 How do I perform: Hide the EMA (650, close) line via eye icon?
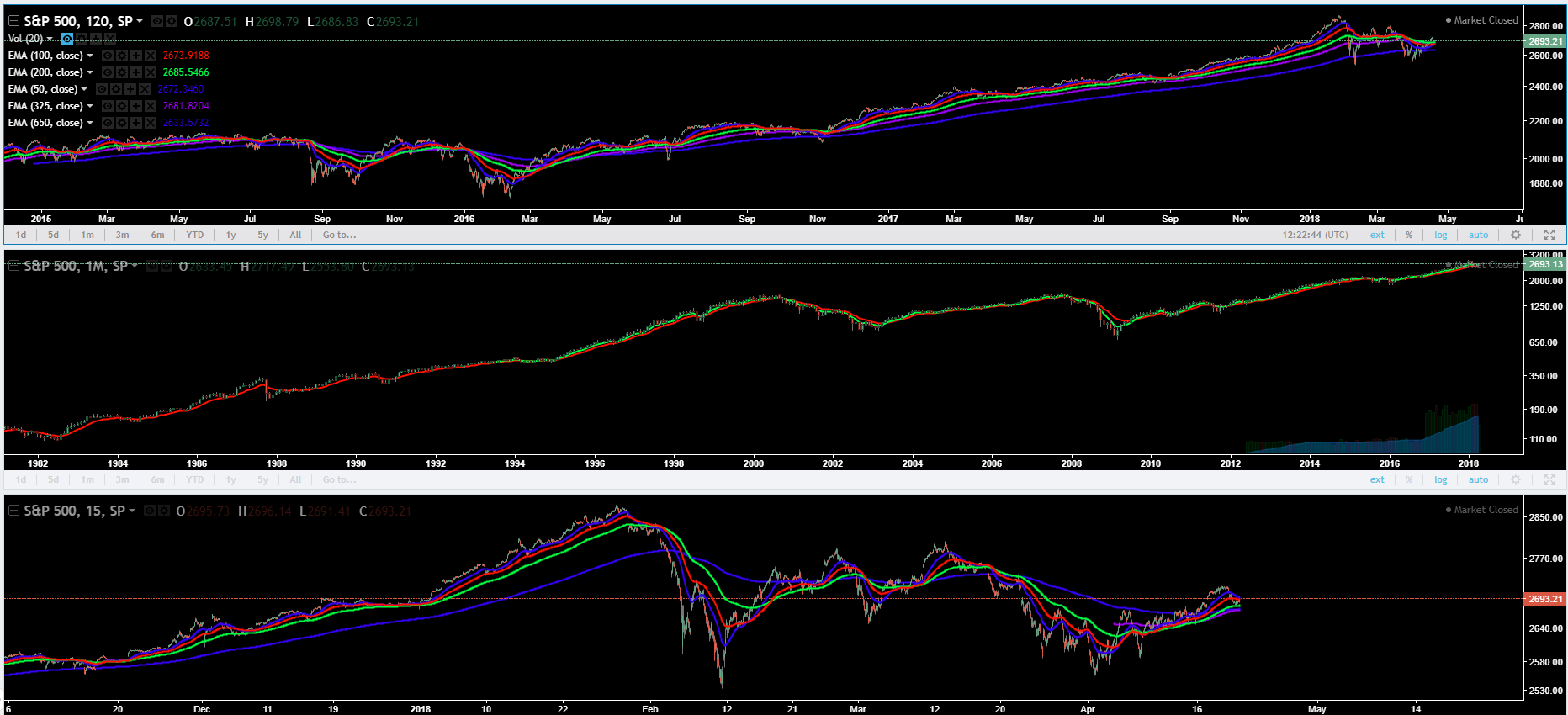[x=108, y=123]
